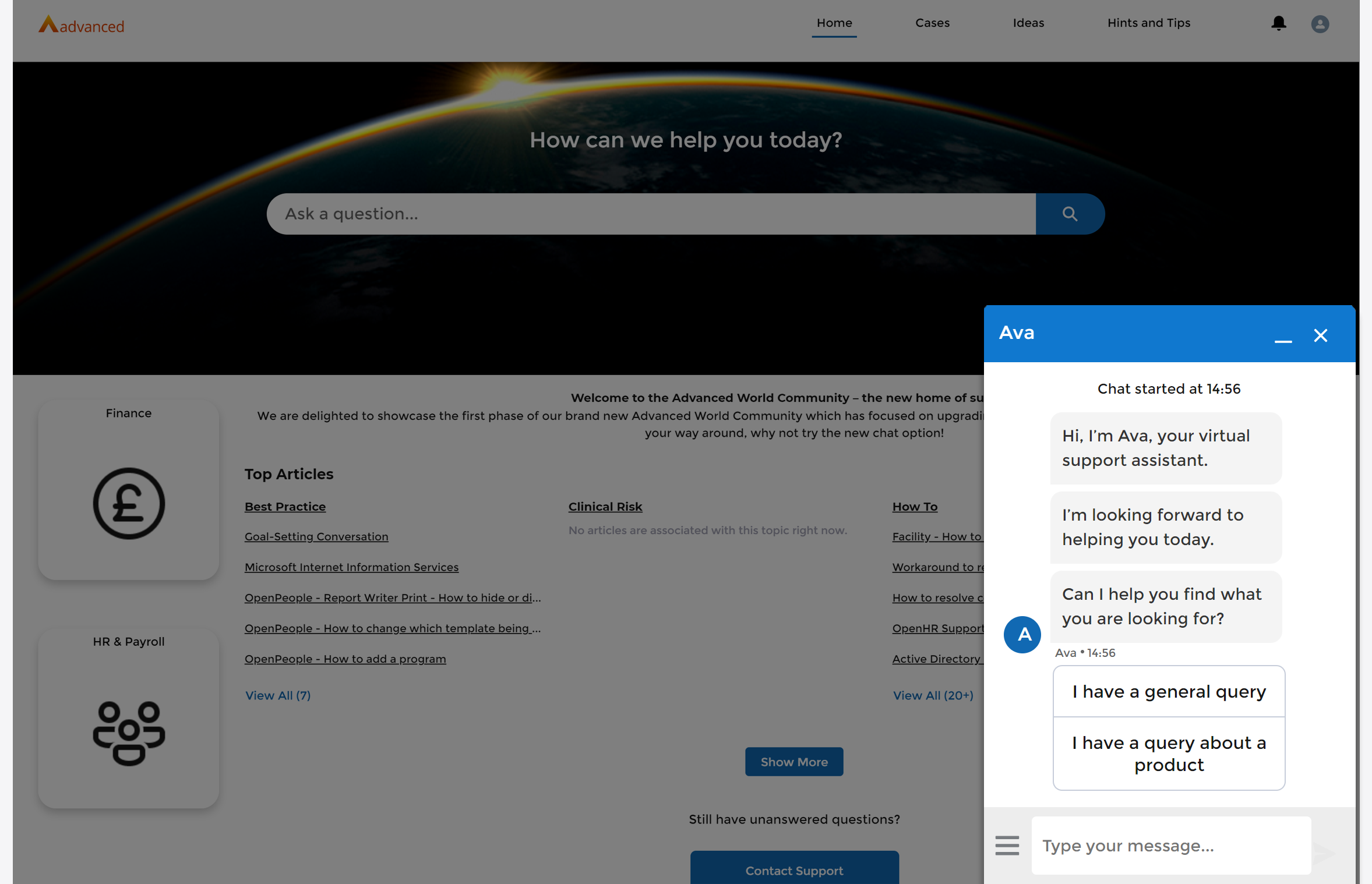Open the Active Directory article link
This screenshot has height=884, width=1372.
tap(938, 659)
